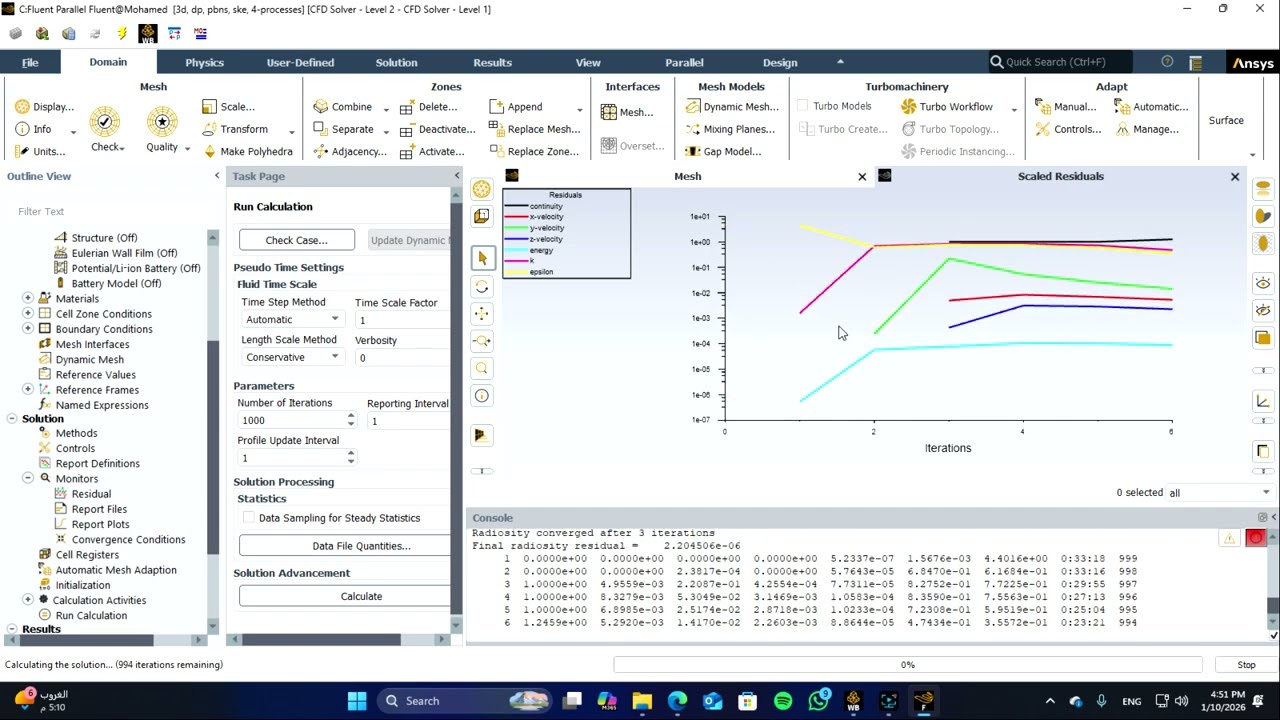Enable Data Sampling for Steady Statistics
Image resolution: width=1280 pixels, height=720 pixels.
click(249, 518)
